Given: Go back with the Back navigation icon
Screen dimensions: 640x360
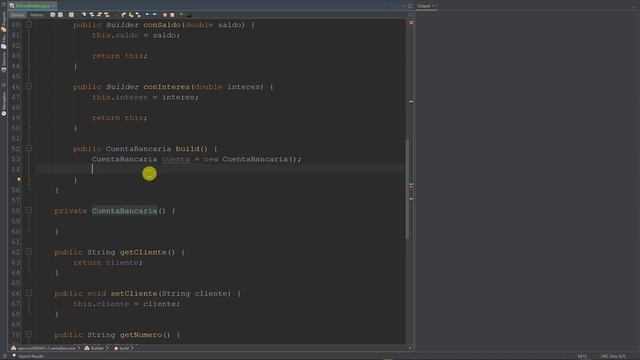Looking at the screenshot, I should click(x=60, y=15).
